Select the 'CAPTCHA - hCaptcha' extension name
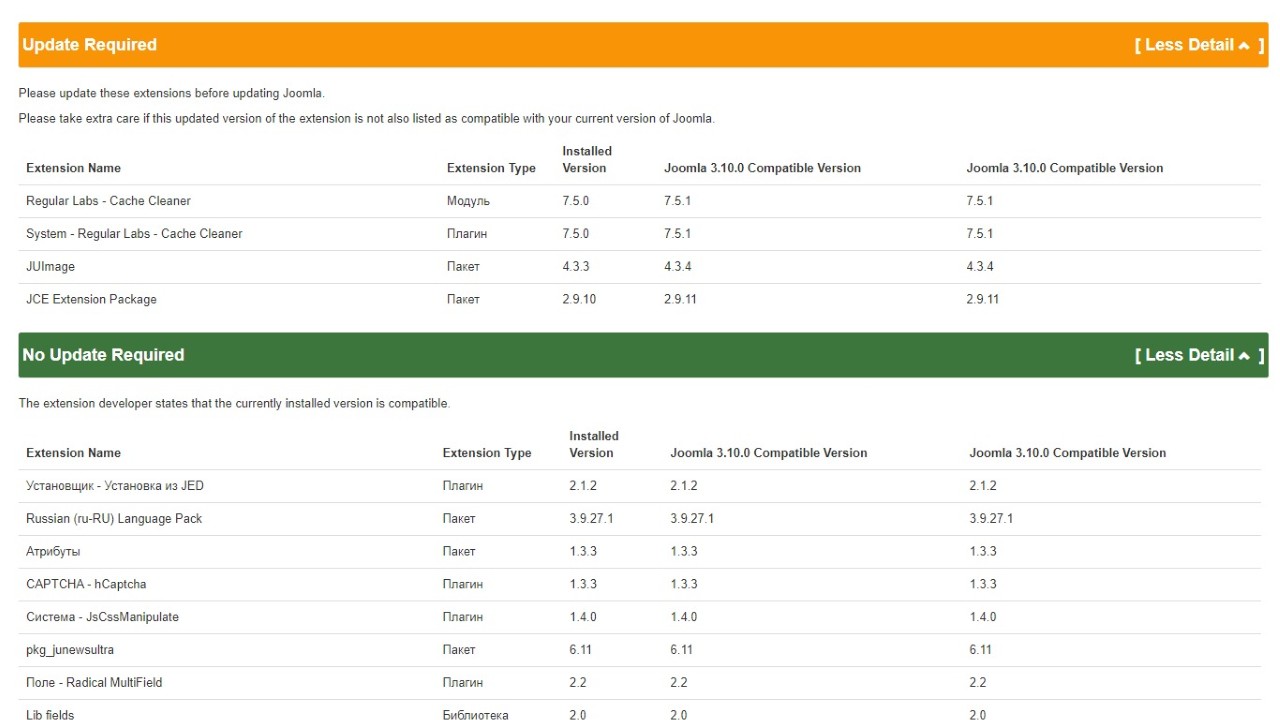This screenshot has width=1280, height=720. [86, 584]
